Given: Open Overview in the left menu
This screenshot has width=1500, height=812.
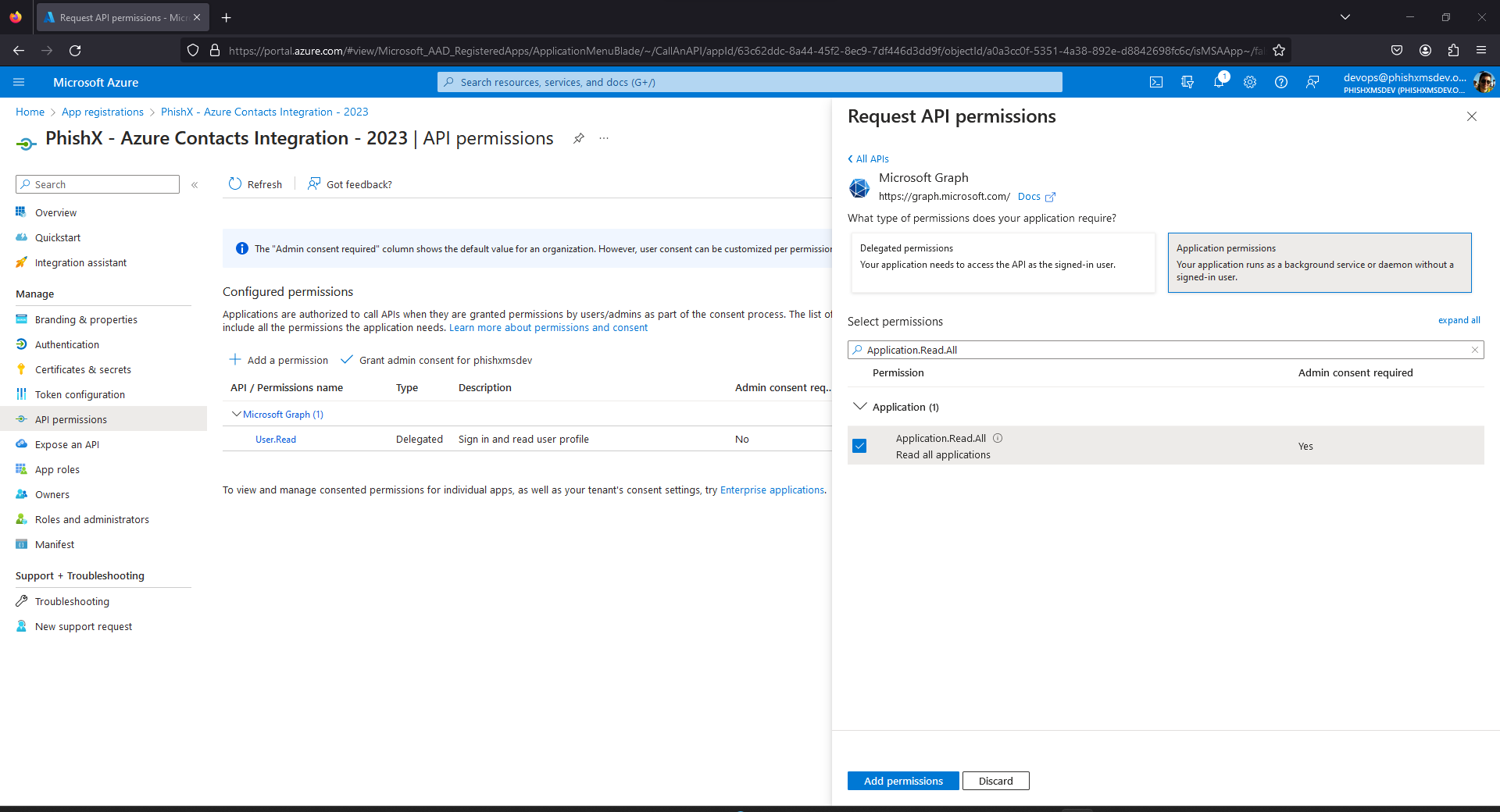Looking at the screenshot, I should tap(55, 212).
